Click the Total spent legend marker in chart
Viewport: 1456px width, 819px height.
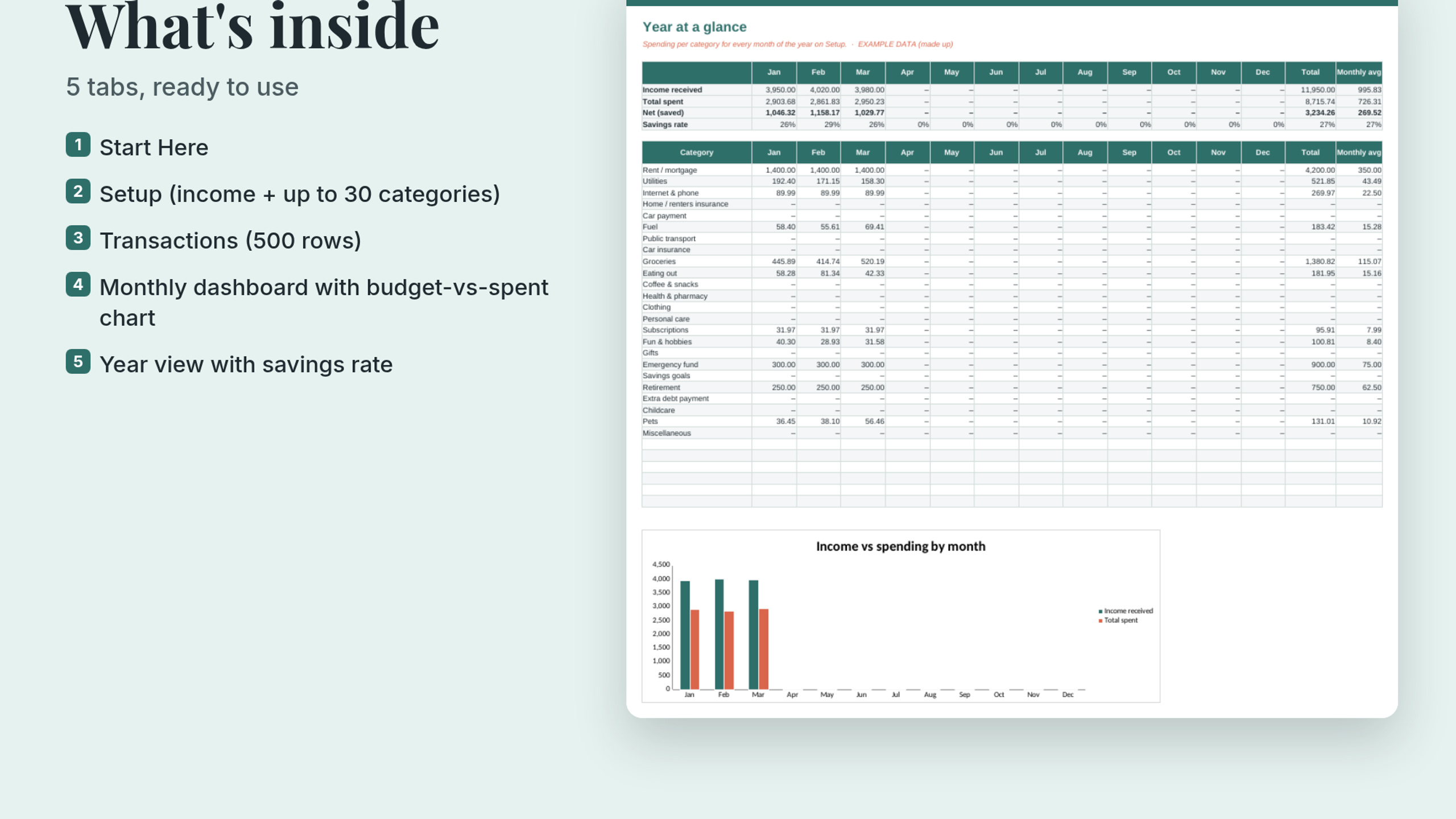[1101, 621]
